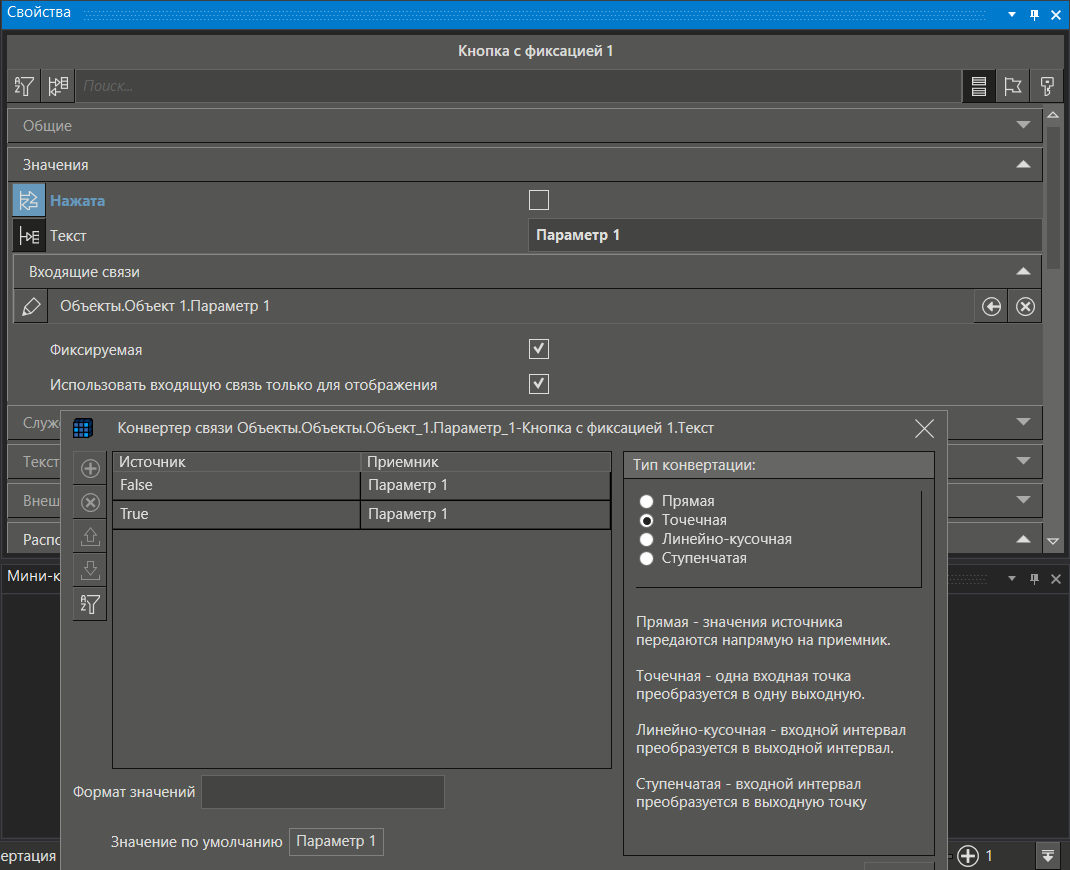Click the alphabetical sort icon in Properties toolbar

tap(26, 86)
